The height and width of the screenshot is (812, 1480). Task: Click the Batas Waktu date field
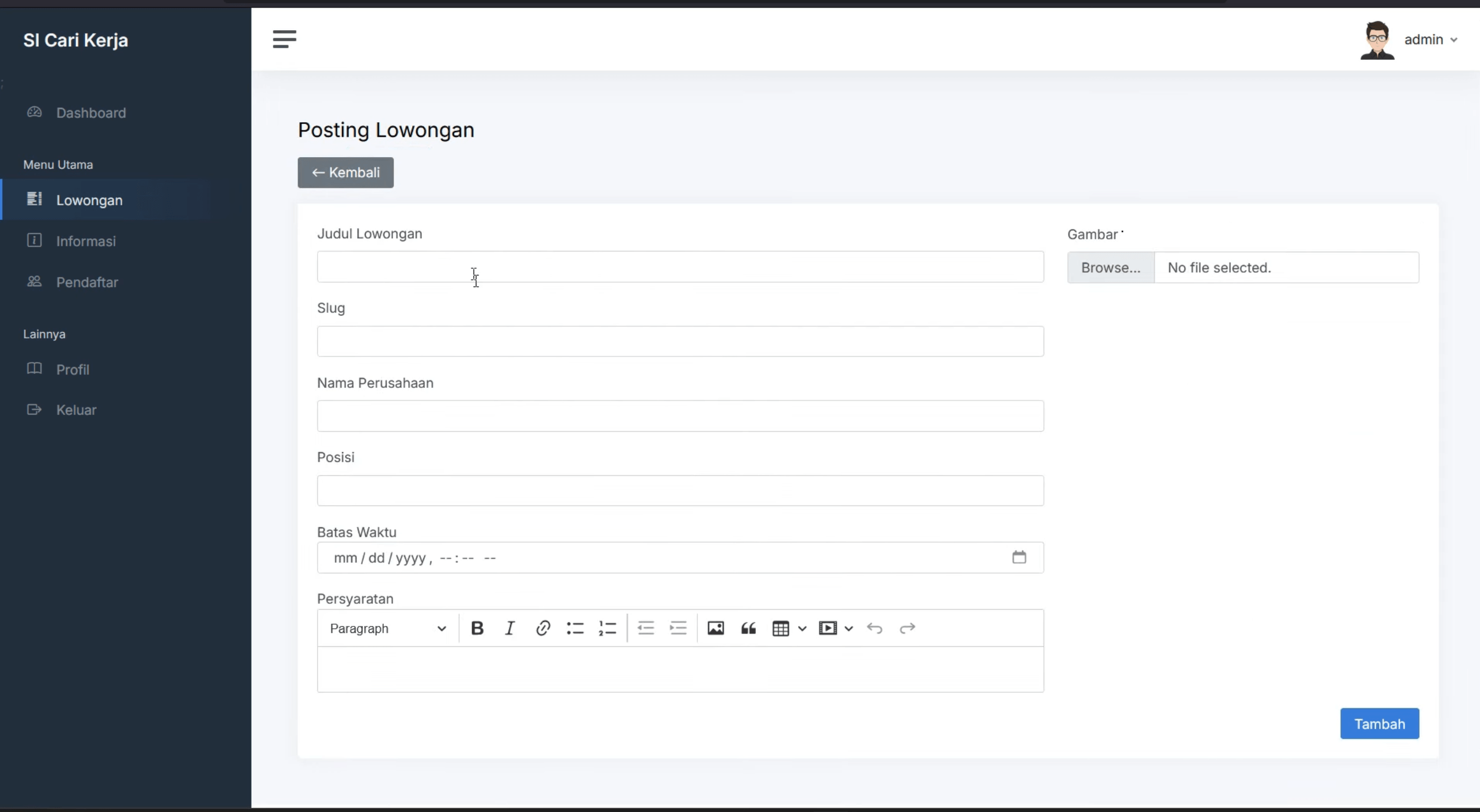(680, 558)
